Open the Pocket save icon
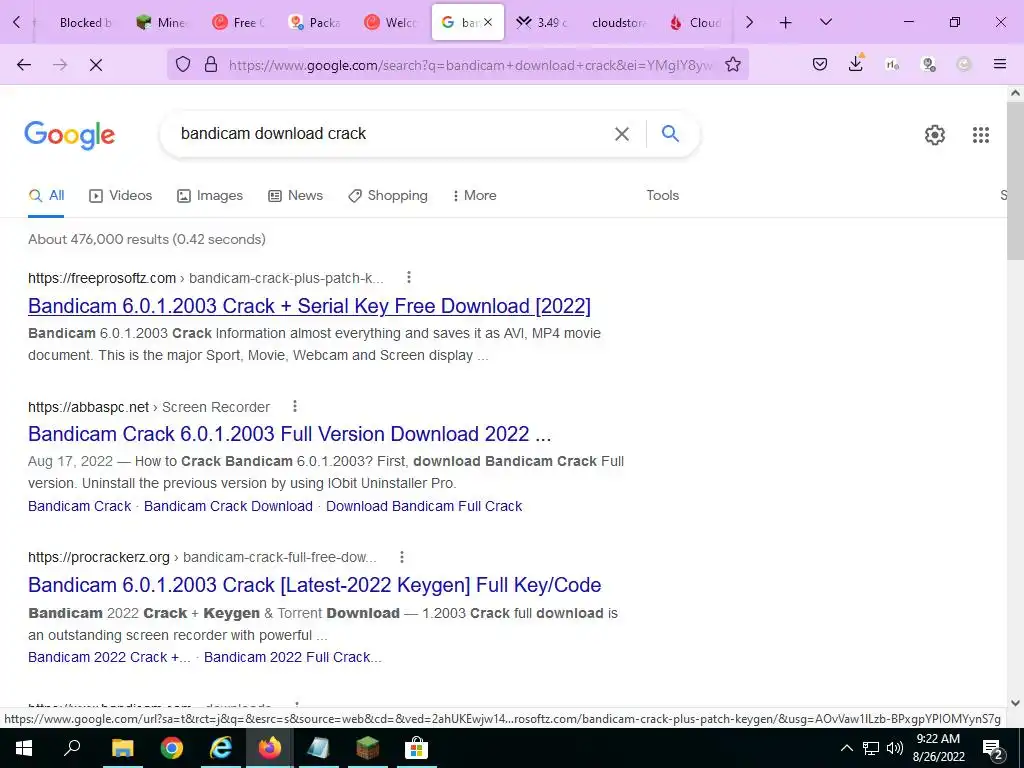 point(820,64)
